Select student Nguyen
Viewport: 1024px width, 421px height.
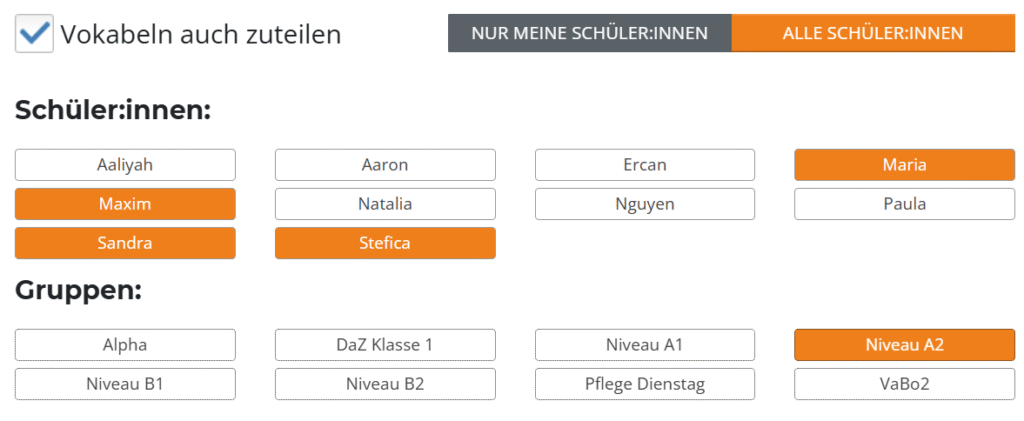pyautogui.click(x=644, y=204)
